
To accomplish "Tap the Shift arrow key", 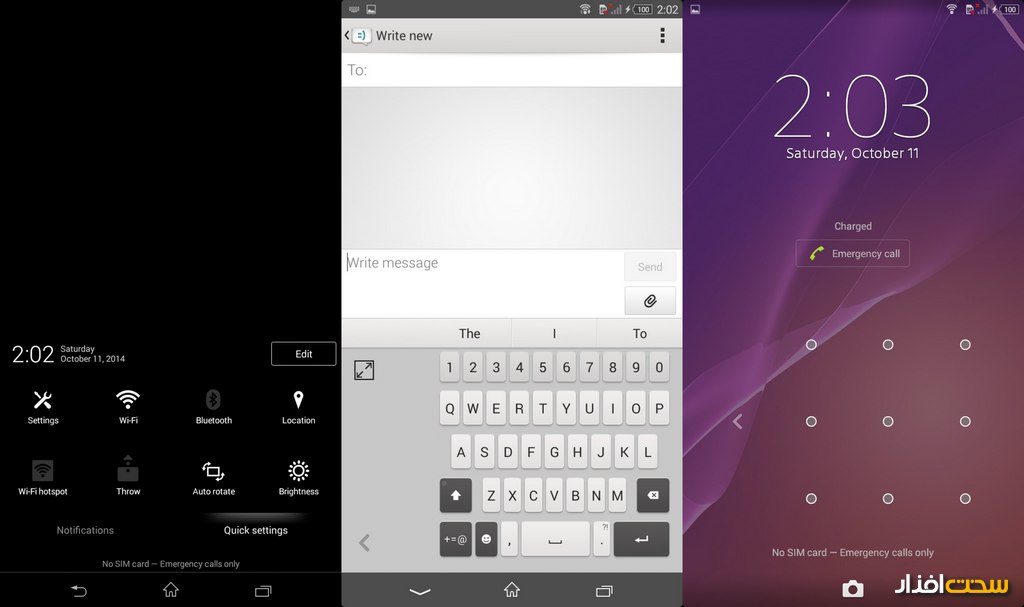I will [456, 495].
